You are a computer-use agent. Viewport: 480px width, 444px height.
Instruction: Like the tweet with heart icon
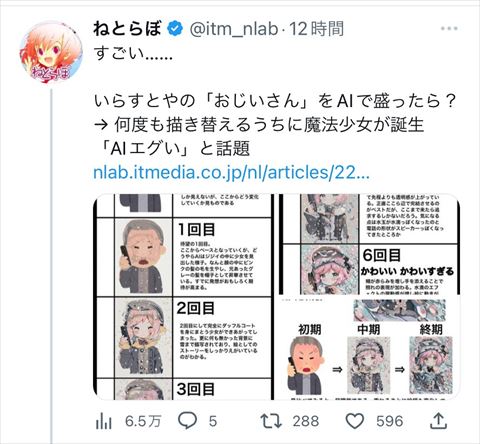[x=355, y=421]
